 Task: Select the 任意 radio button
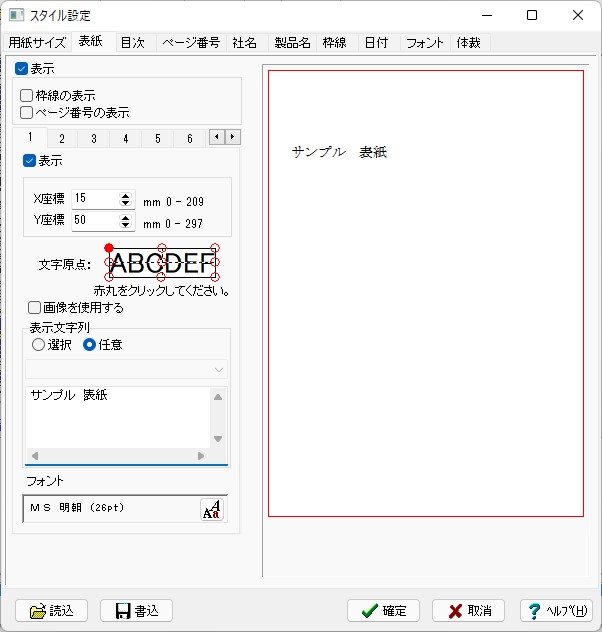click(89, 345)
